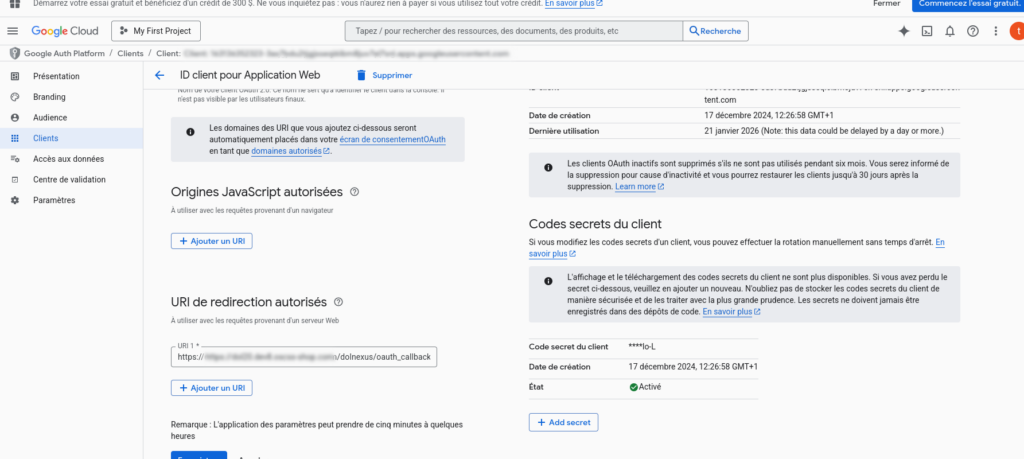Add a URI under Origines JavaScript
The image size is (1024, 459).
coord(211,241)
